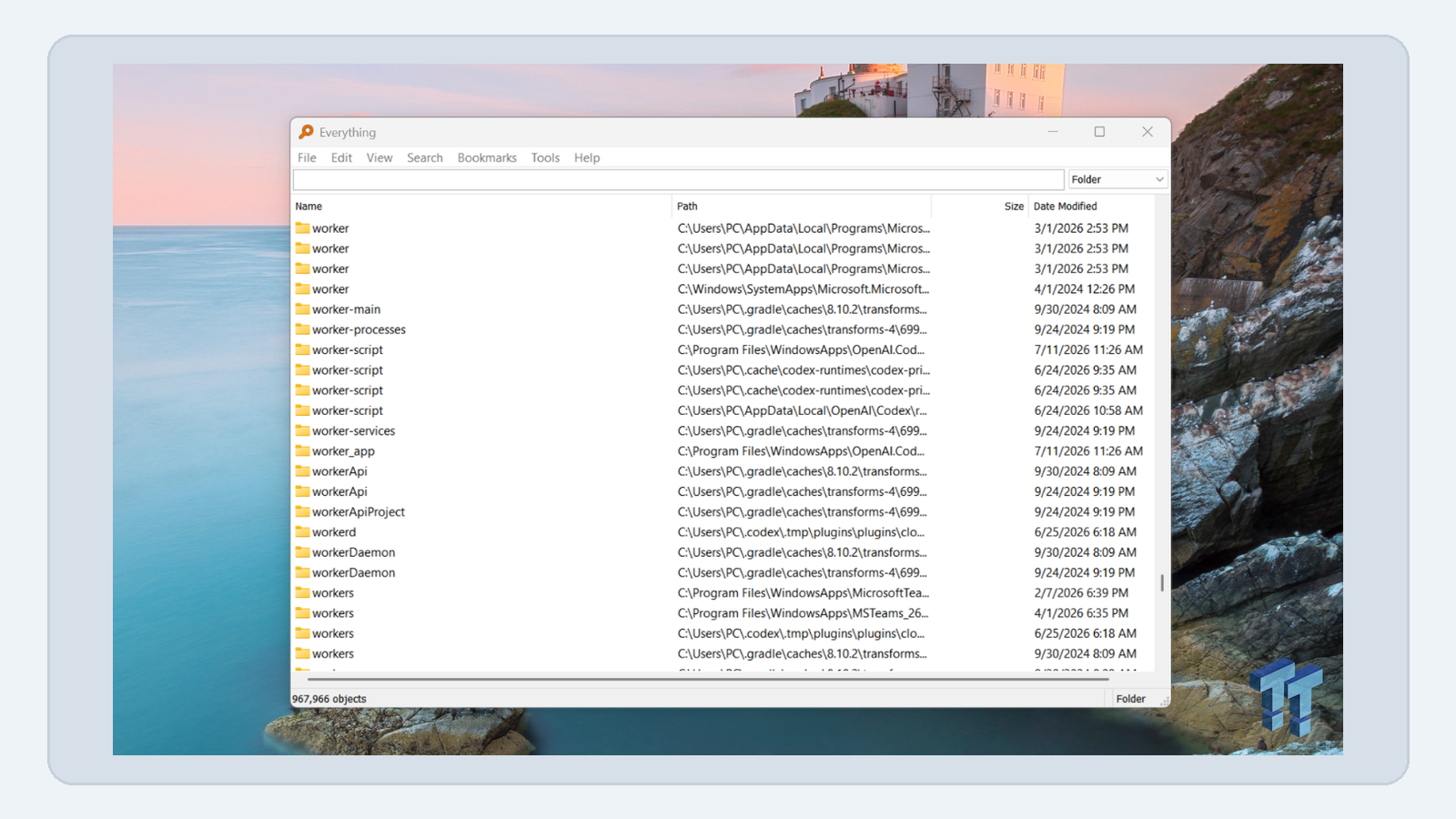Viewport: 1456px width, 819px height.
Task: Maximize the Everything window
Action: click(1099, 132)
